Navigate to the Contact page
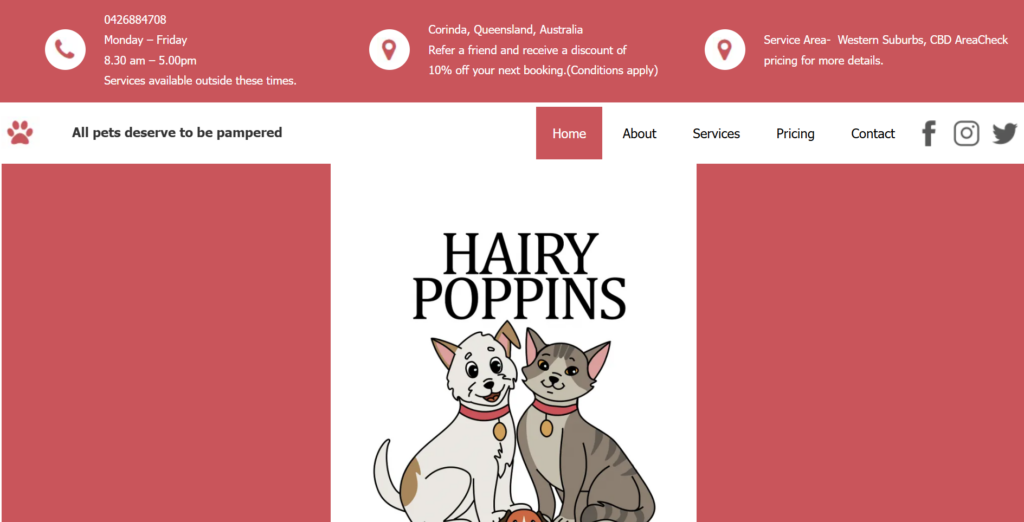1024x522 pixels. coord(872,133)
